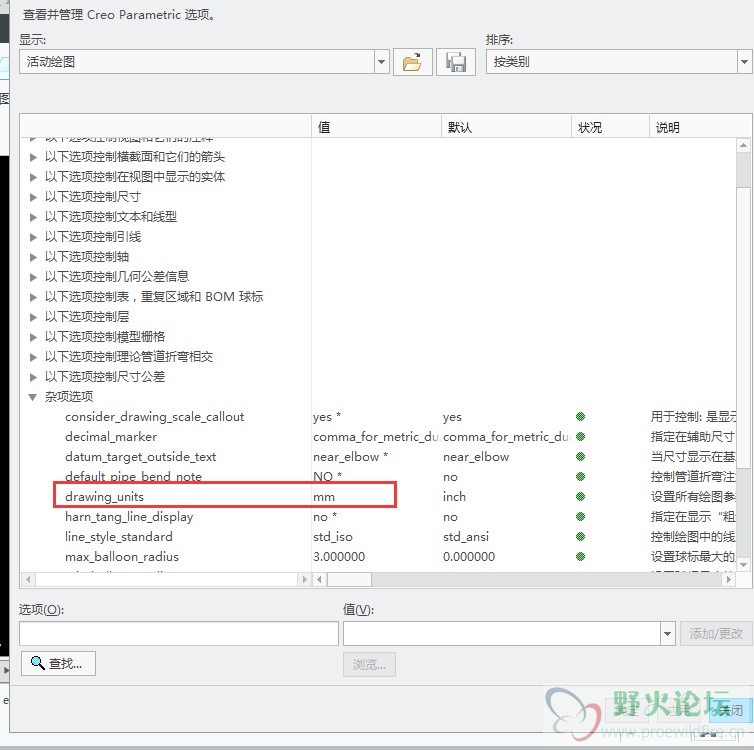Image resolution: width=754 pixels, height=750 pixels.
Task: Expand 以下选项控制模型栅格 group
Action: [33, 337]
